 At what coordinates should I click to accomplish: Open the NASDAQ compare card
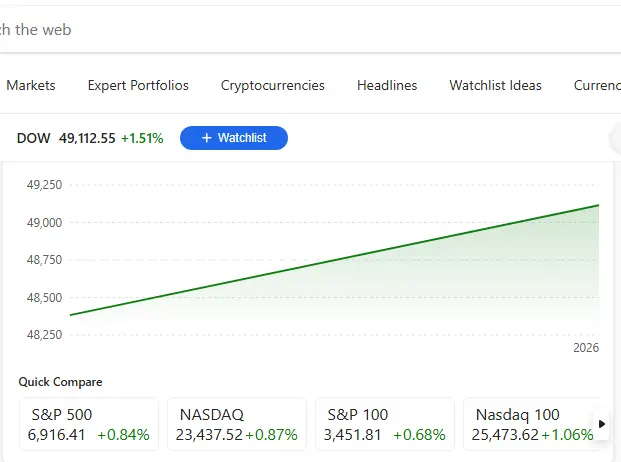point(237,424)
